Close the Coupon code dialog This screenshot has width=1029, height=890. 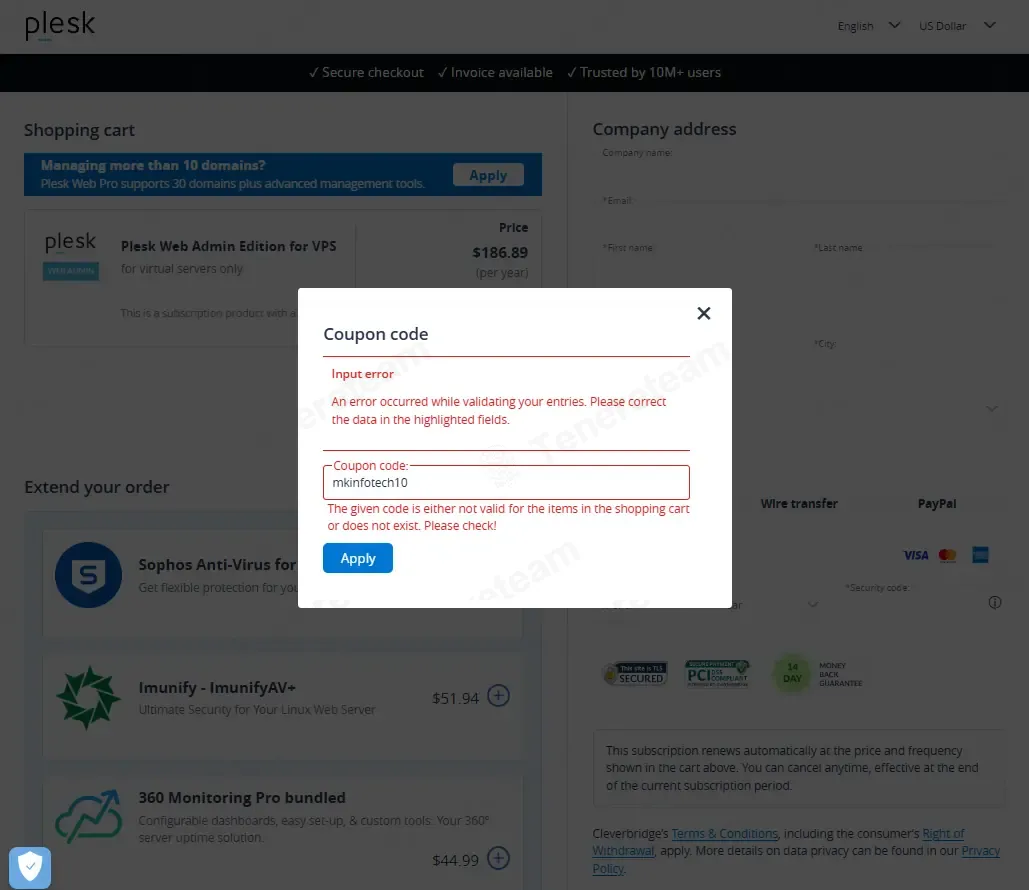[704, 314]
